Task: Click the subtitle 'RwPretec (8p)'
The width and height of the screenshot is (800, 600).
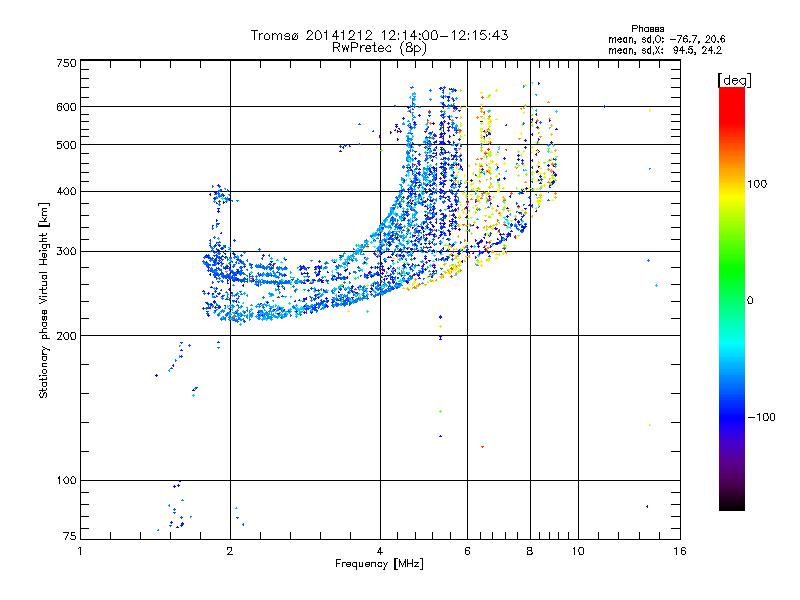Action: pos(379,48)
